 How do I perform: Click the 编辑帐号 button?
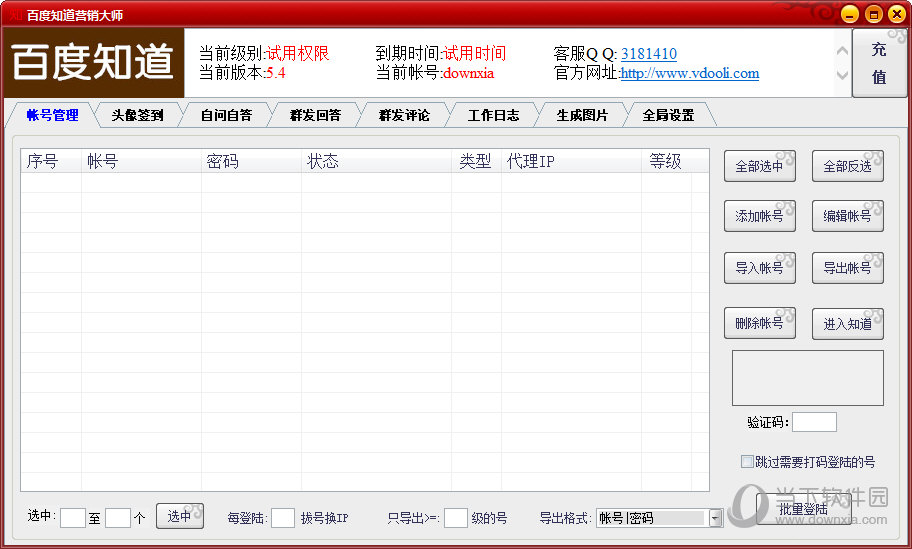tap(847, 216)
